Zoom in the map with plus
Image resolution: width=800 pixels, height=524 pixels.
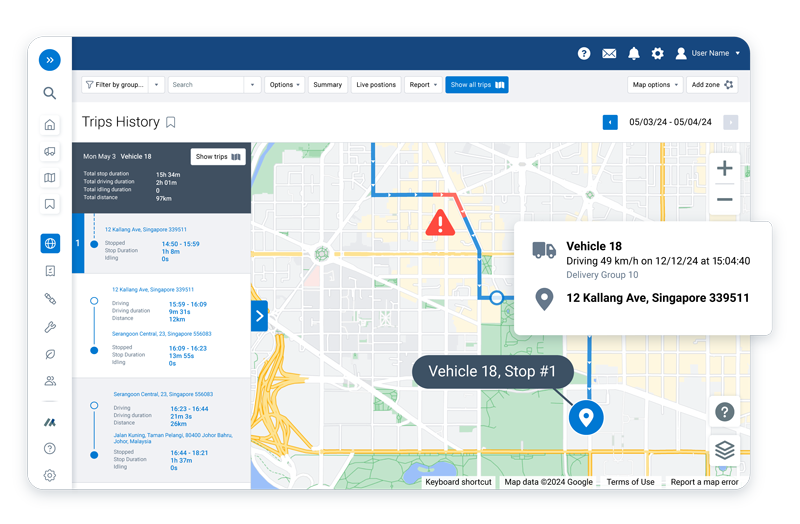(724, 168)
